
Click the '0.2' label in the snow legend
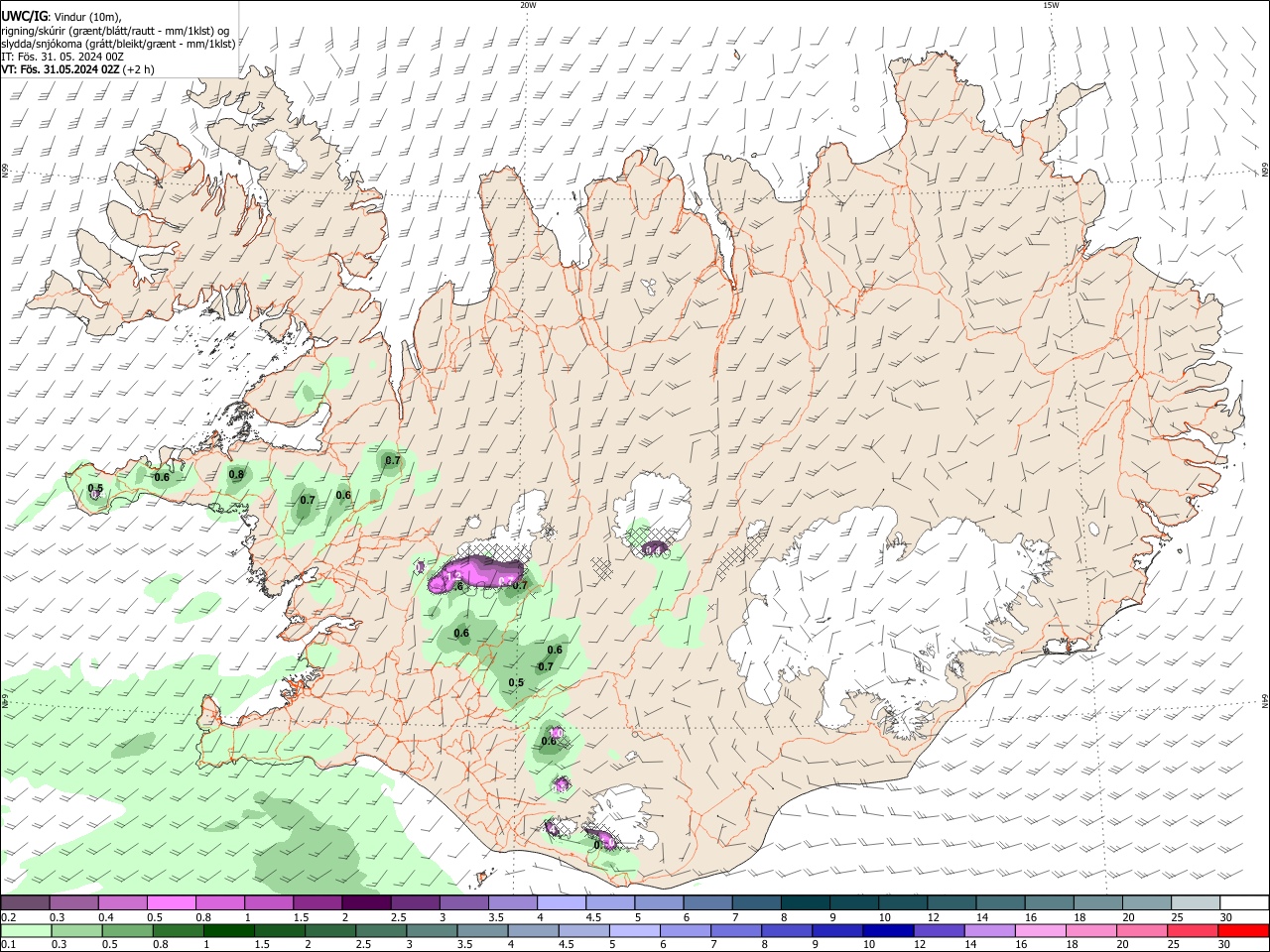point(9,917)
